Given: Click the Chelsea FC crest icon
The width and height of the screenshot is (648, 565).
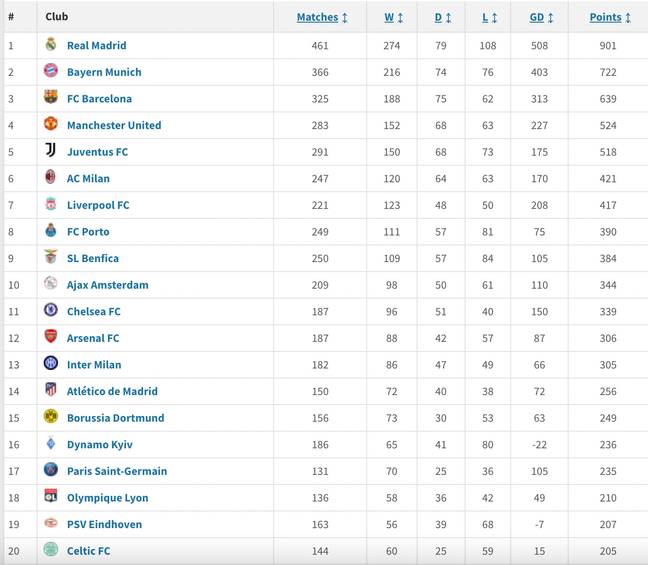Looking at the screenshot, I should (x=51, y=310).
